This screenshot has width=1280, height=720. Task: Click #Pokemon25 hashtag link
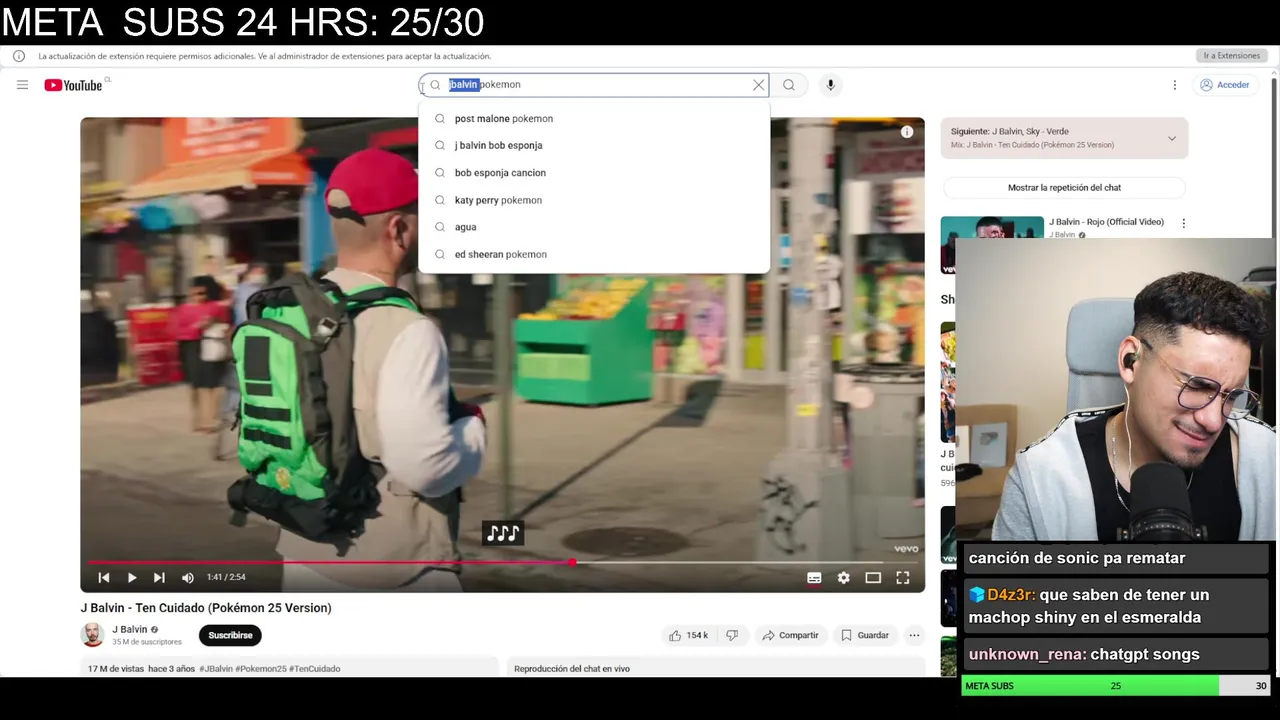(x=260, y=669)
